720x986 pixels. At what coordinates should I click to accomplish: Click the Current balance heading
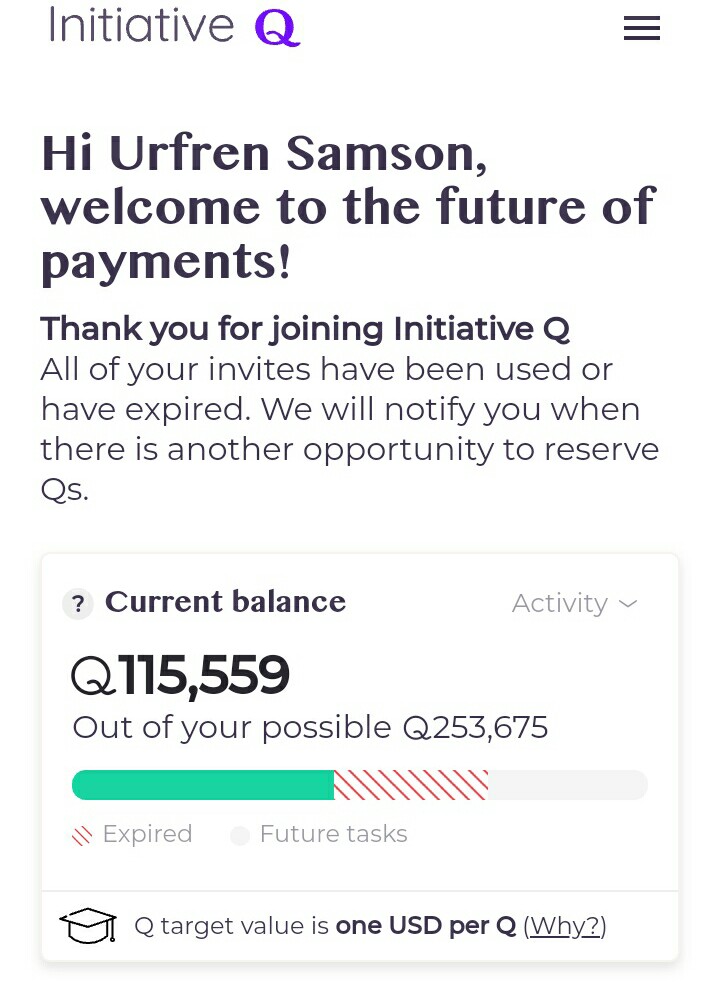(x=225, y=602)
